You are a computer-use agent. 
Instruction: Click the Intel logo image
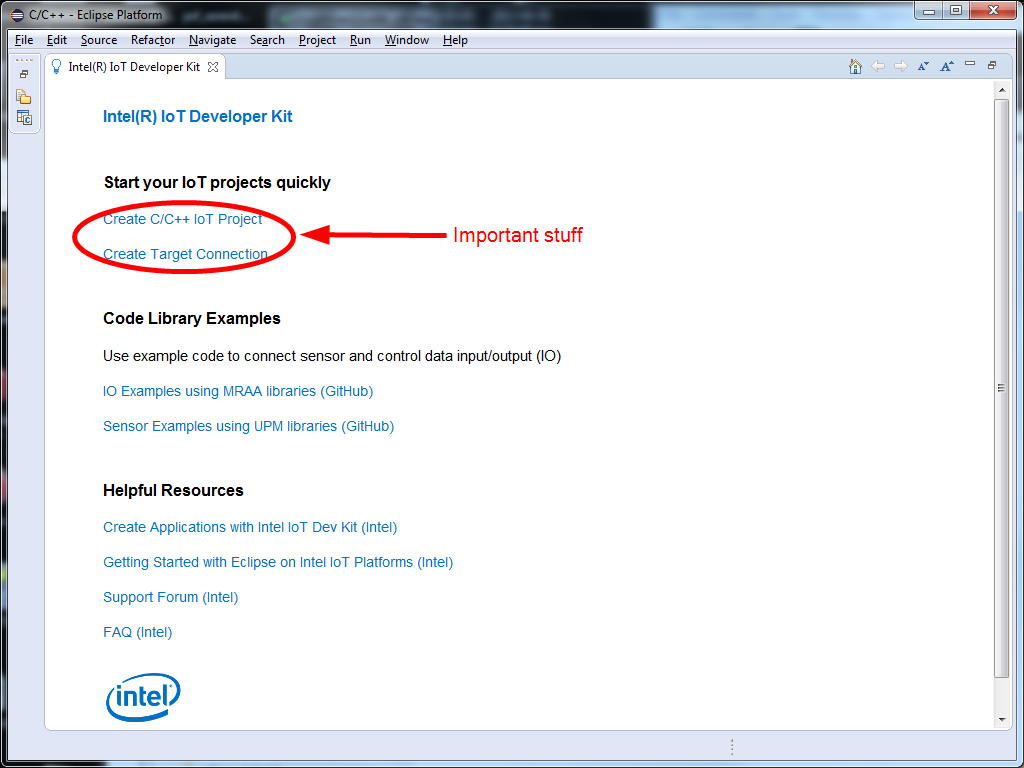(143, 697)
